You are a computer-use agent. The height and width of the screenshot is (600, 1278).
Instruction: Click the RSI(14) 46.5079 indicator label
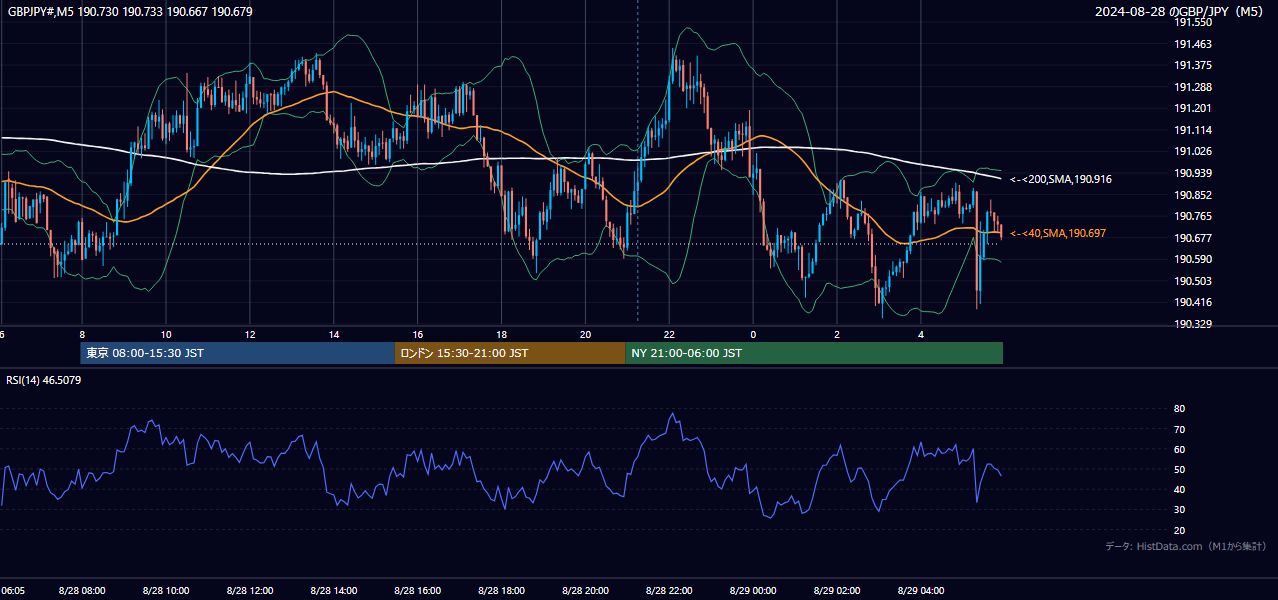44,380
